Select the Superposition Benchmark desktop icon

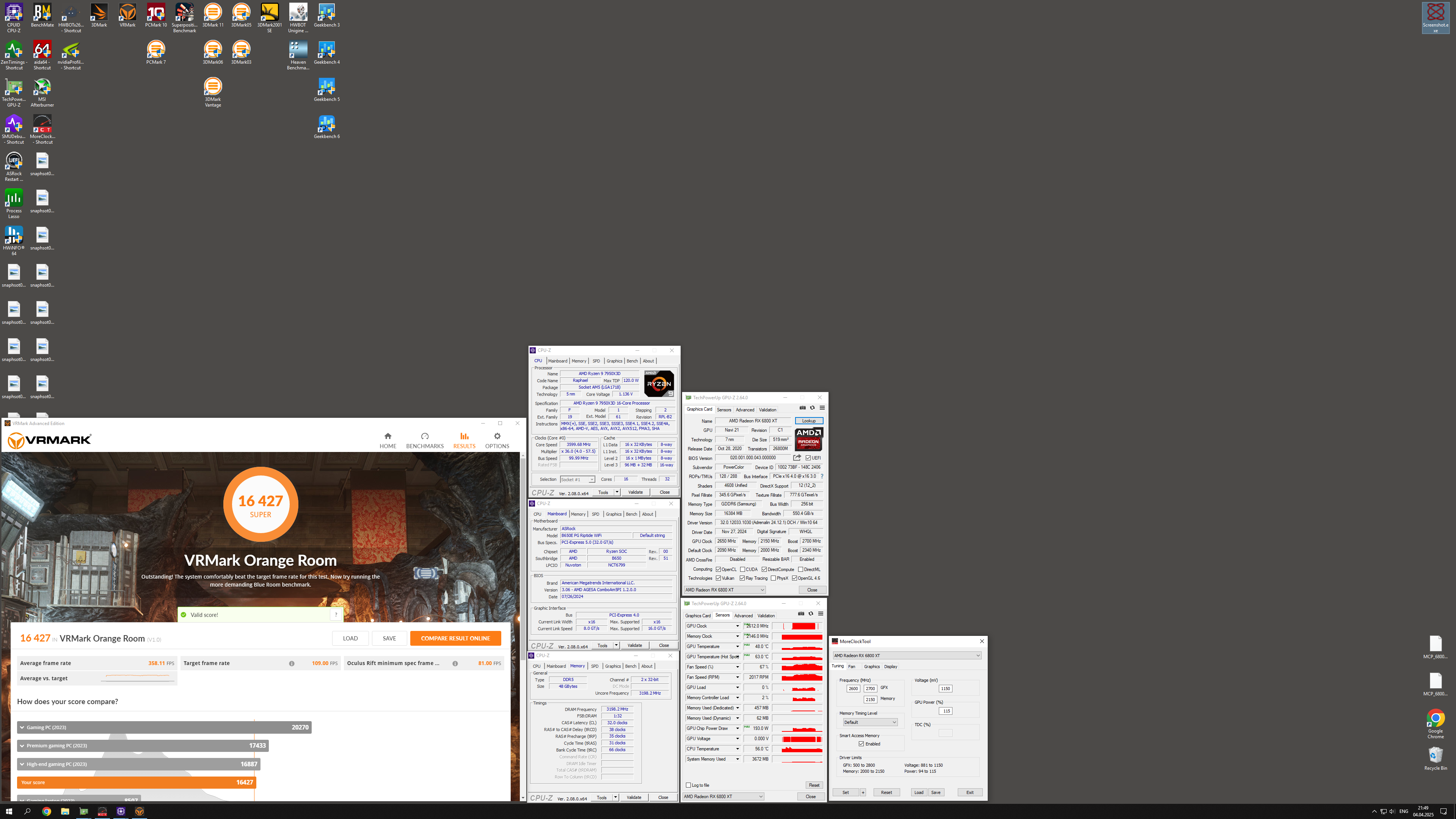pyautogui.click(x=184, y=18)
